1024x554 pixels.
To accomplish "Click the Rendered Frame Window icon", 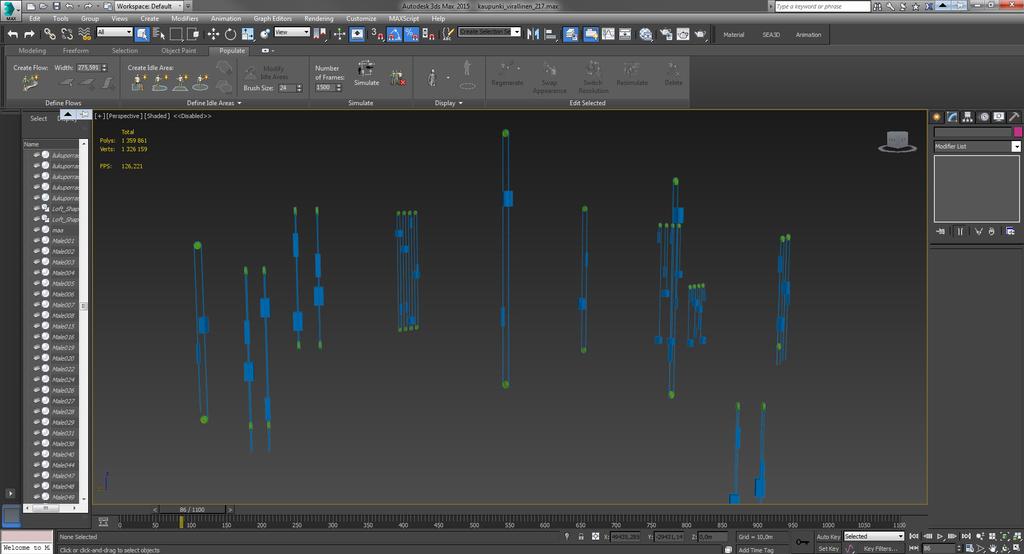I will [x=682, y=34].
